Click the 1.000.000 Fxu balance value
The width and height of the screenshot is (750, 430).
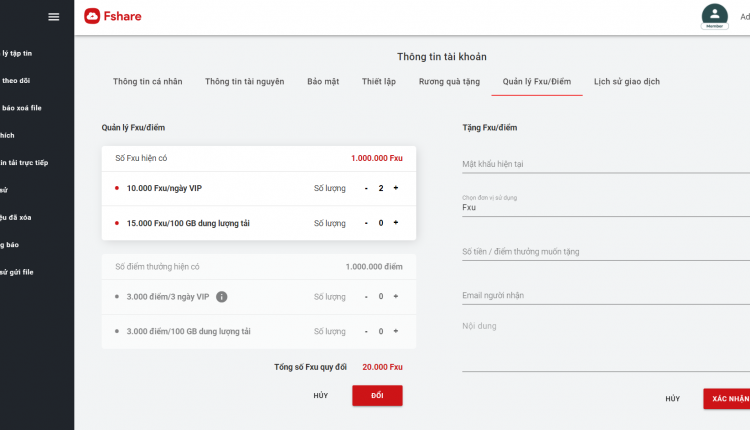(x=377, y=158)
